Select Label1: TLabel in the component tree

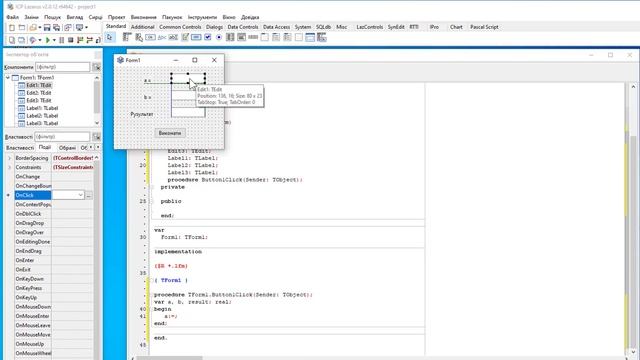pos(42,108)
